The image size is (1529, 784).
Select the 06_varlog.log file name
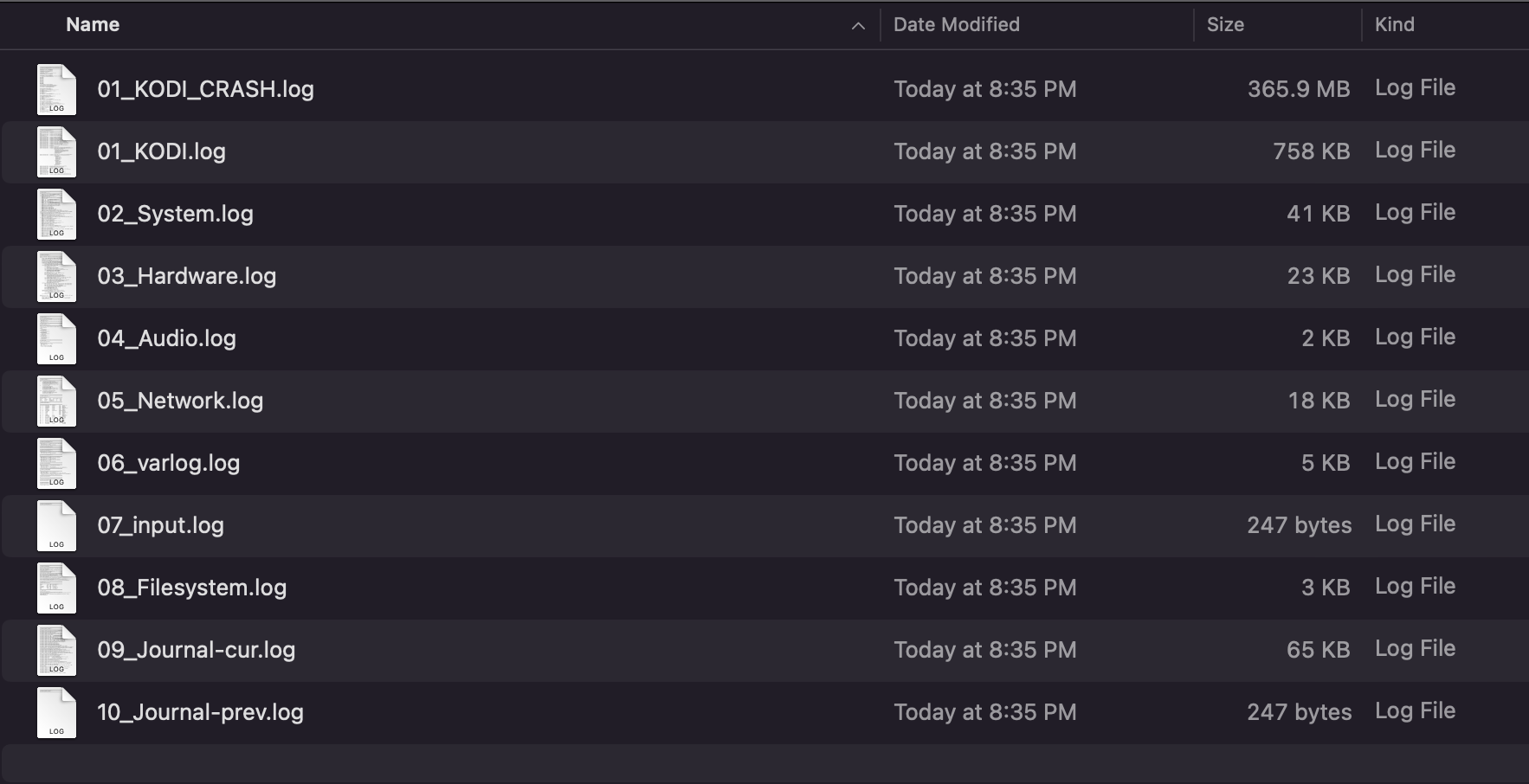tap(169, 463)
